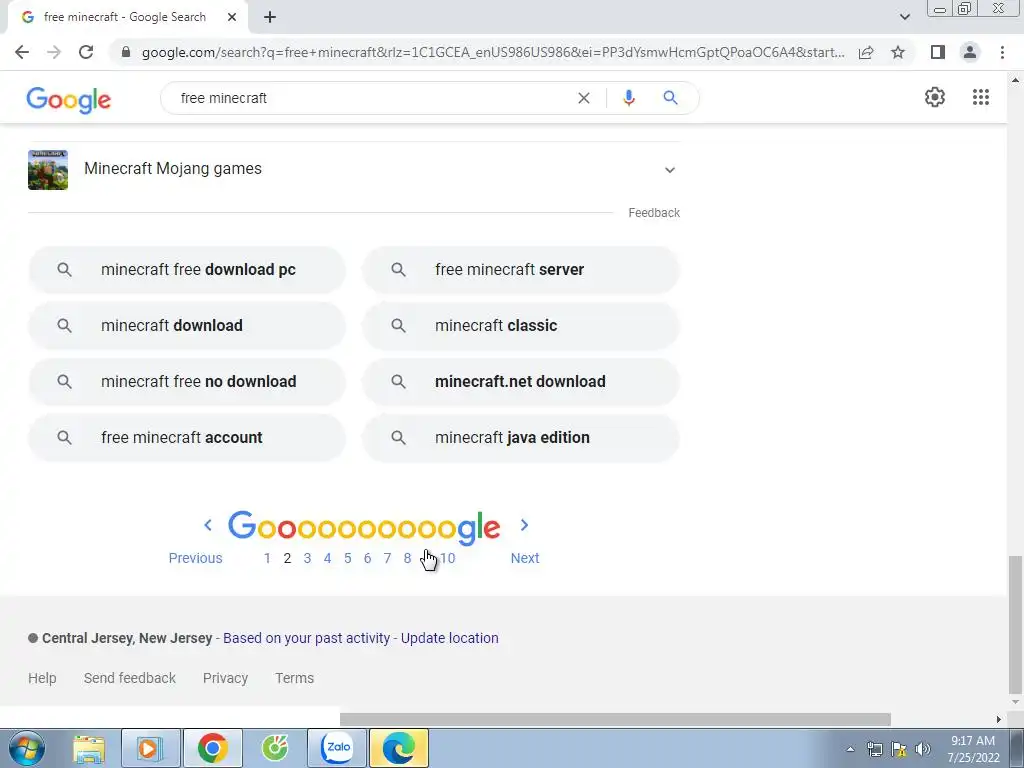1024x768 pixels.
Task: Open File Explorer from taskbar
Action: click(89, 748)
